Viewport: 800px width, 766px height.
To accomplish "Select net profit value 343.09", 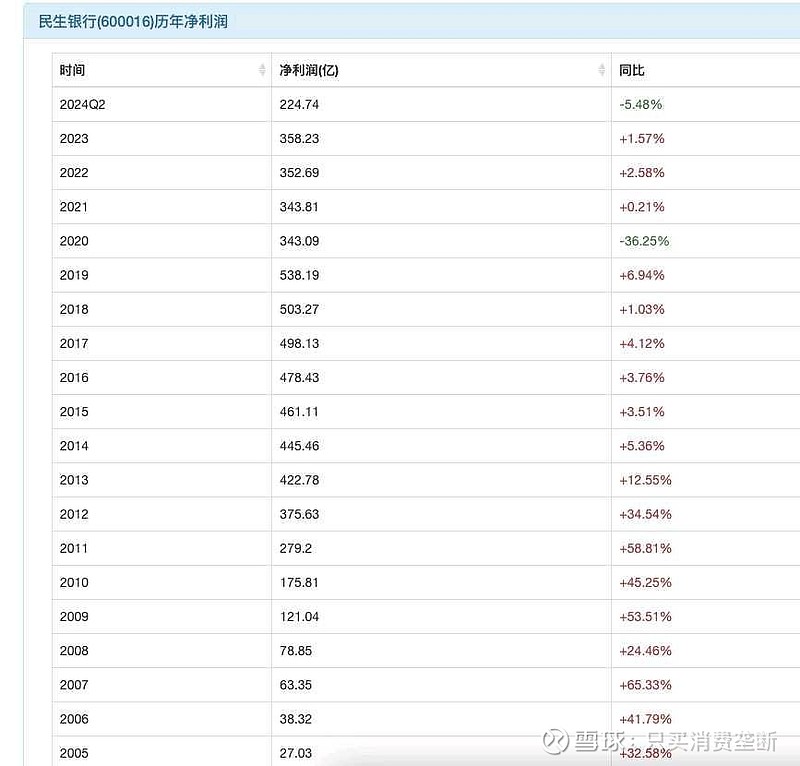I will [x=299, y=241].
